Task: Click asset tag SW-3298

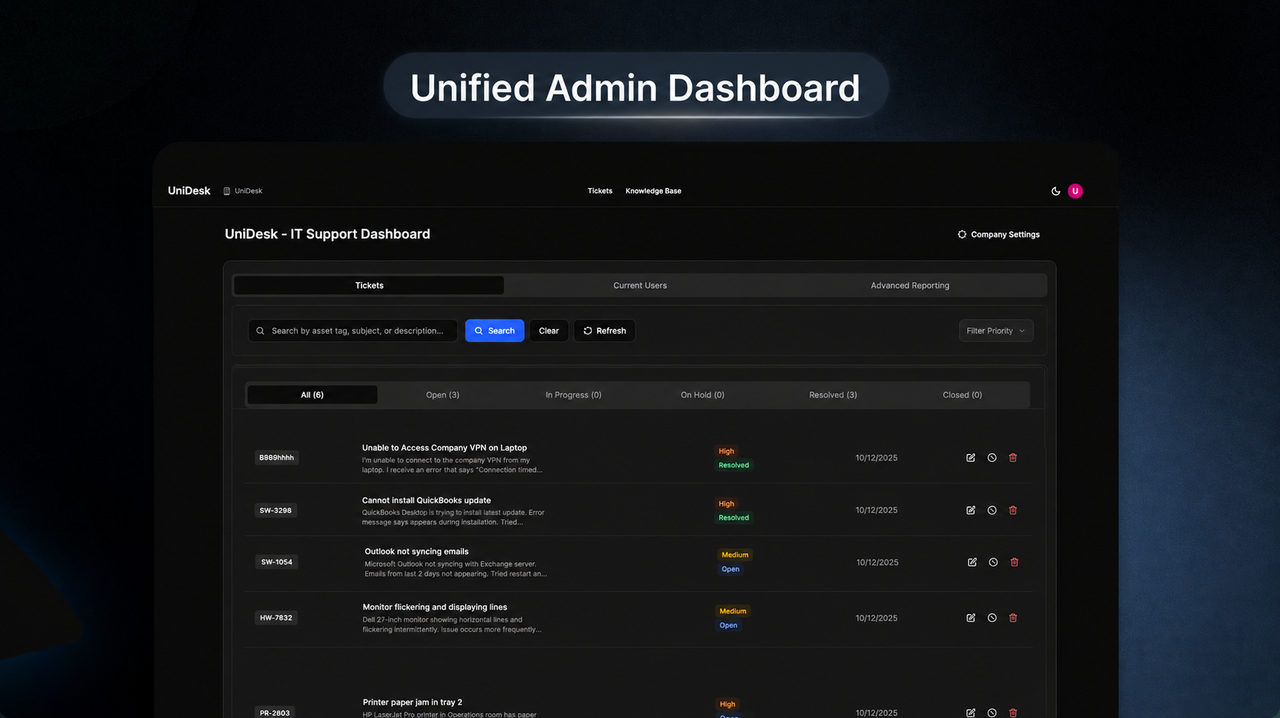Action: tap(276, 510)
